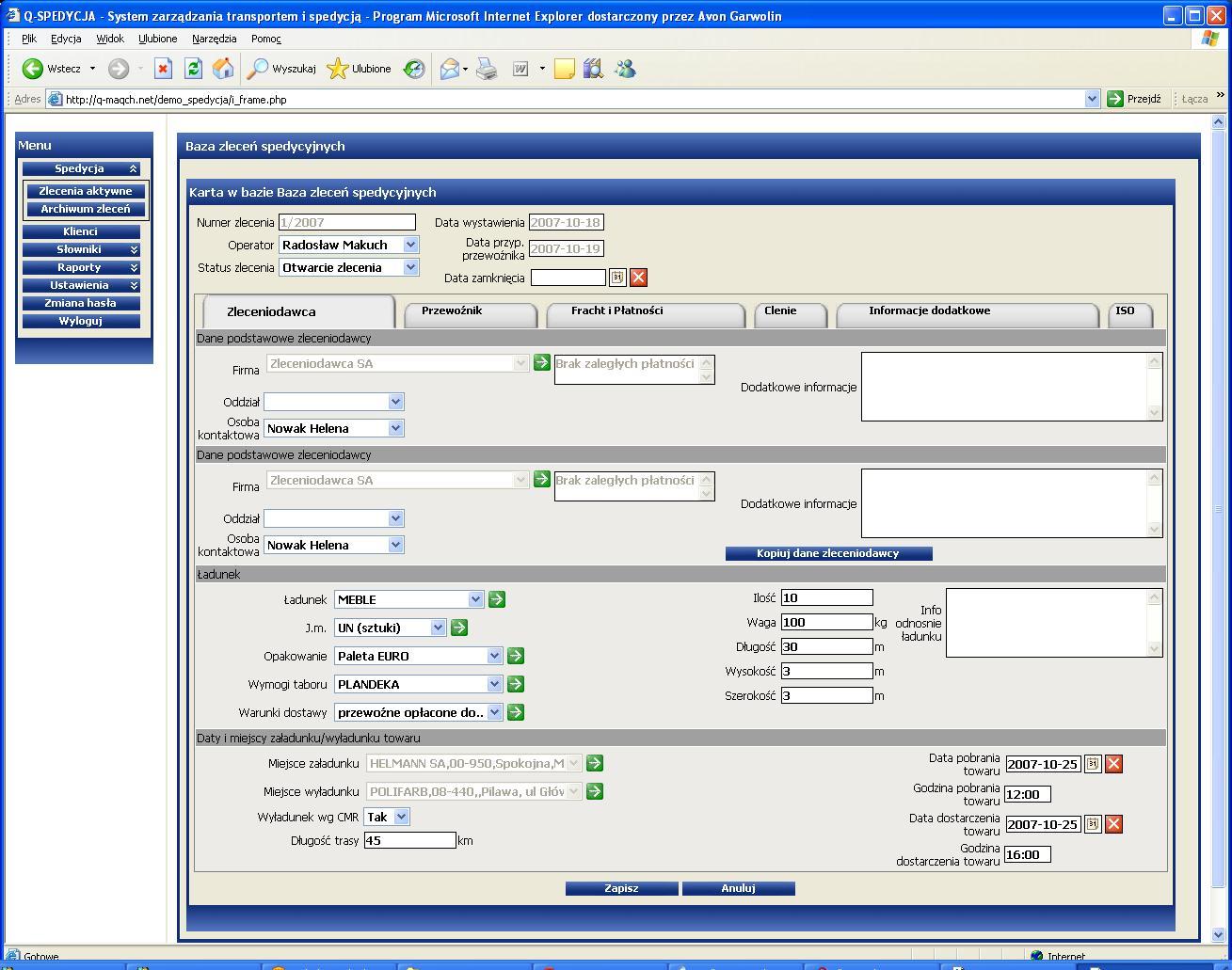Open Archiwum zleceń in menu

point(86,209)
